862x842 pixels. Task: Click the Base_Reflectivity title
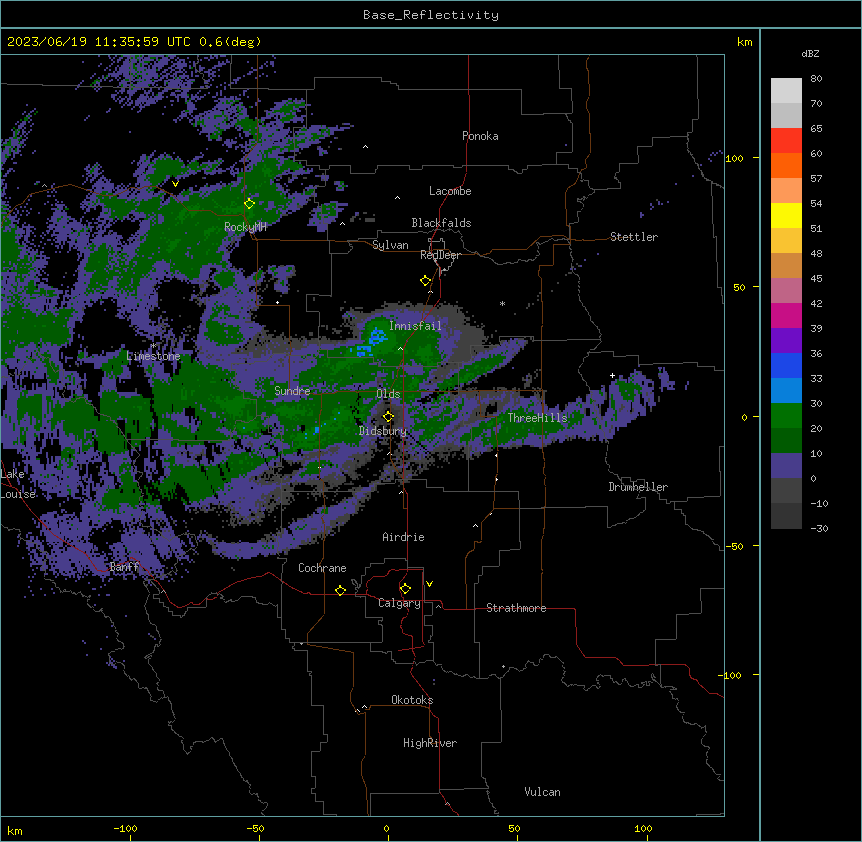coord(431,15)
